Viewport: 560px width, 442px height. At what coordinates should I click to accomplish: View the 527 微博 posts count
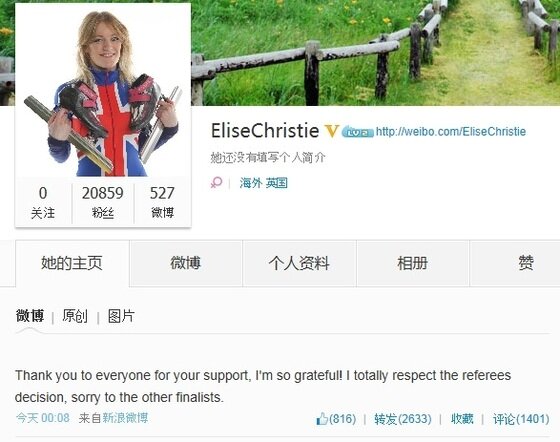tap(162, 202)
